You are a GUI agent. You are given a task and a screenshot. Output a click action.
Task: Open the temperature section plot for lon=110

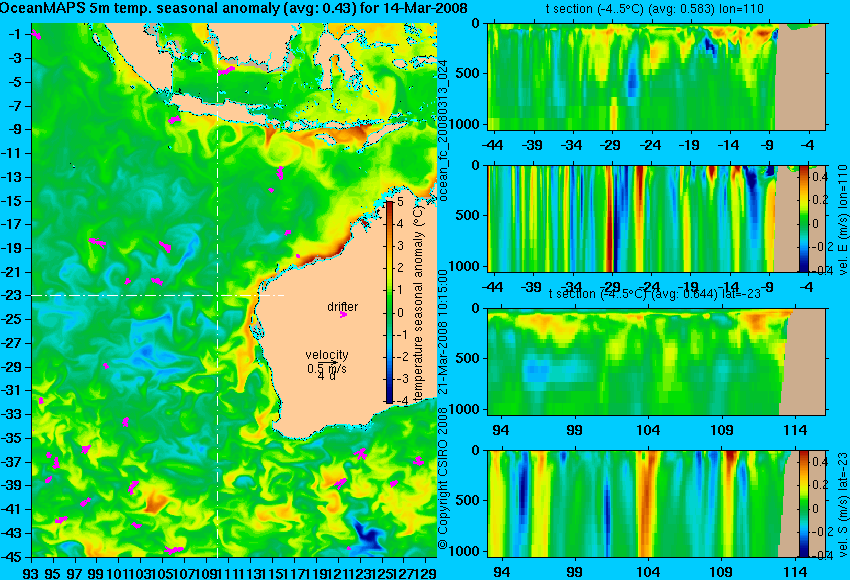click(656, 76)
